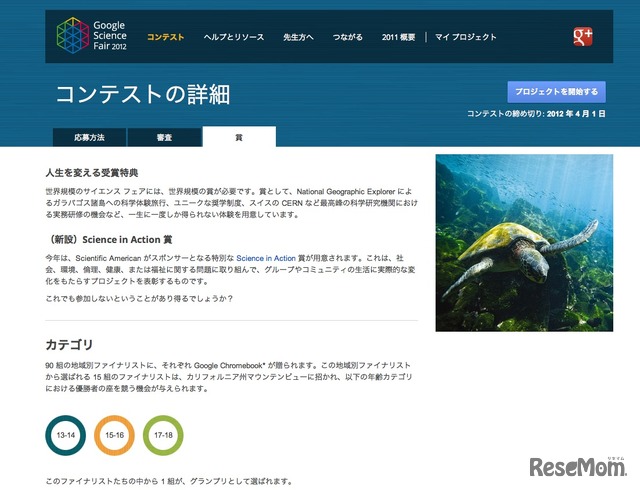Click the Google Science Fair 2012 logo

92,36
